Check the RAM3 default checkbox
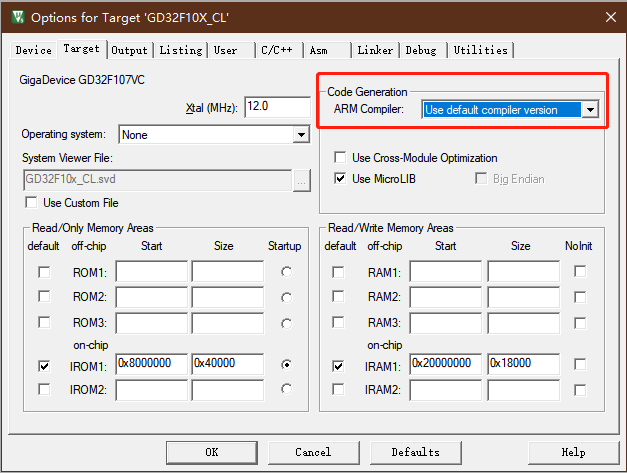Image resolution: width=627 pixels, height=473 pixels. (338, 322)
